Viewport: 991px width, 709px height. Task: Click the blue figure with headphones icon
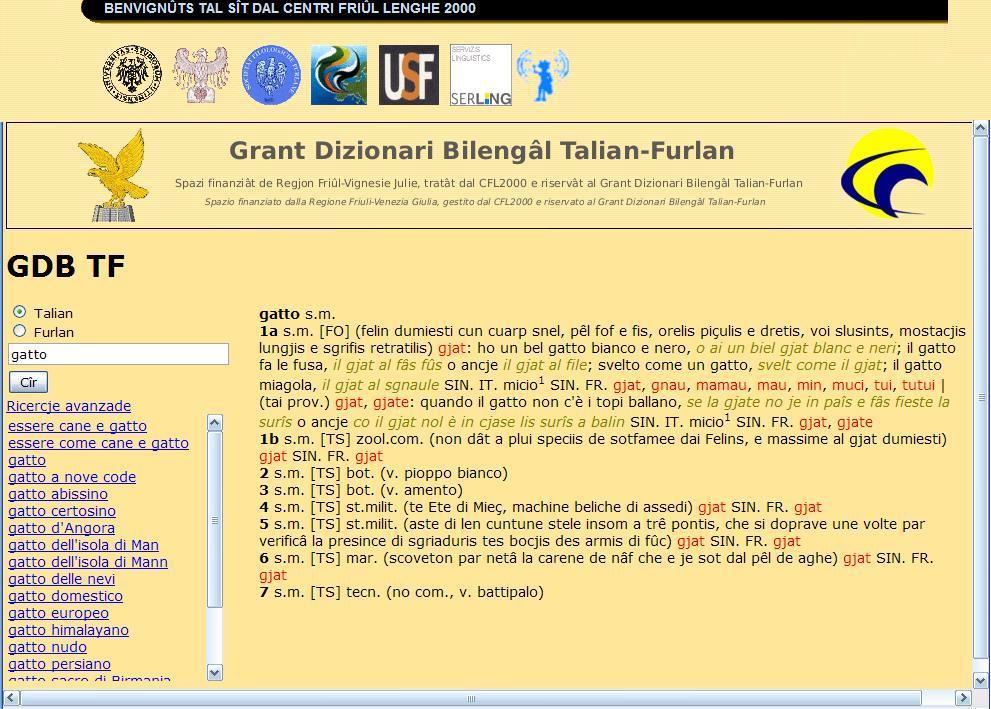(543, 75)
